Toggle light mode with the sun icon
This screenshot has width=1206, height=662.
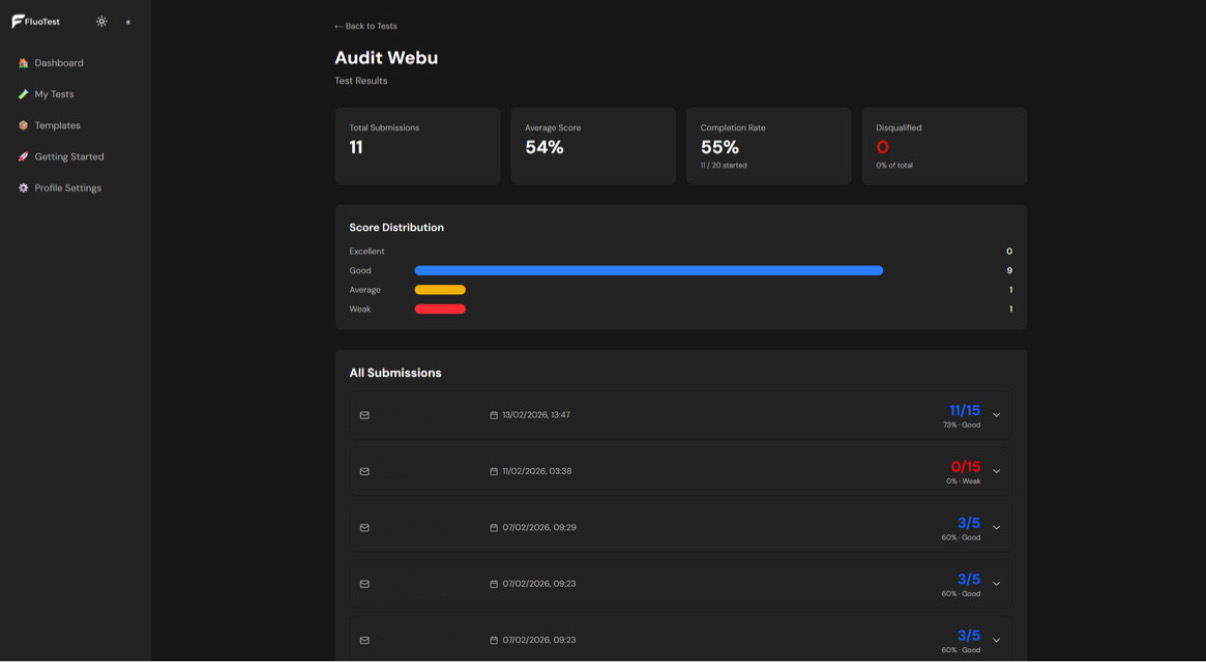coord(100,20)
